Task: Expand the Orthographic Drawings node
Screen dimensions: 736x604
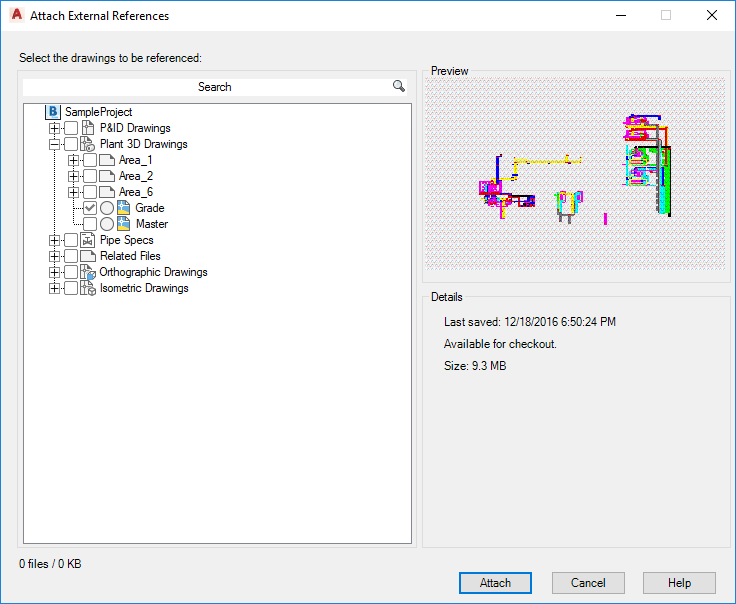Action: (x=54, y=272)
